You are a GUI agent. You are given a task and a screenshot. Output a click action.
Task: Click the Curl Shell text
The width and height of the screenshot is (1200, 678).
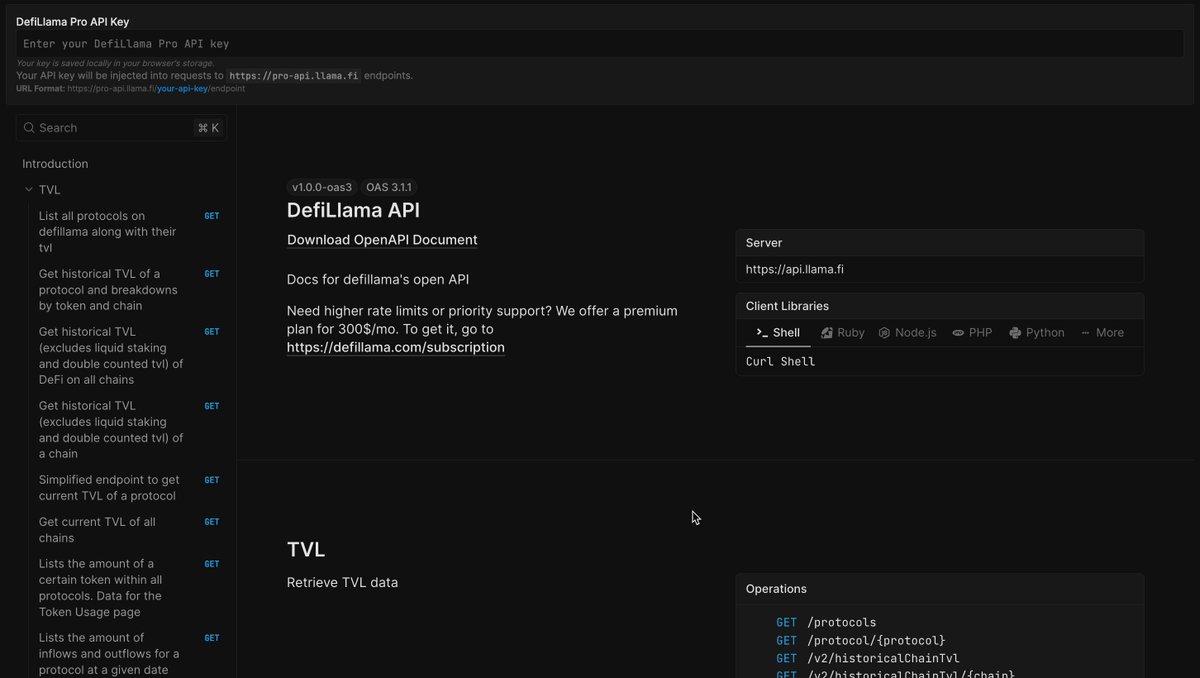pyautogui.click(x=780, y=362)
